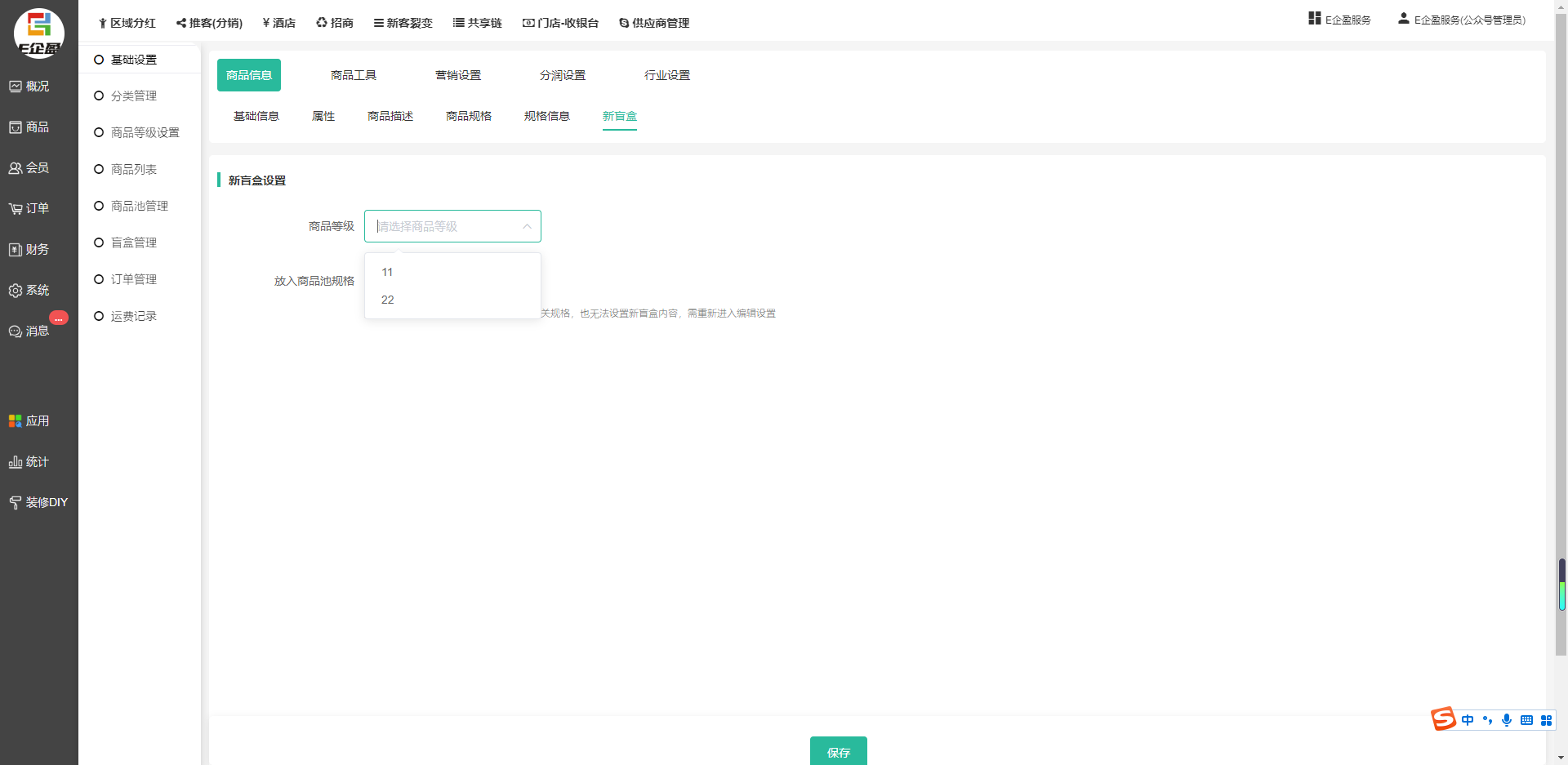Screen dimensions: 1568x765
Task: Switch to the 营销设置 tab
Action: [x=458, y=75]
